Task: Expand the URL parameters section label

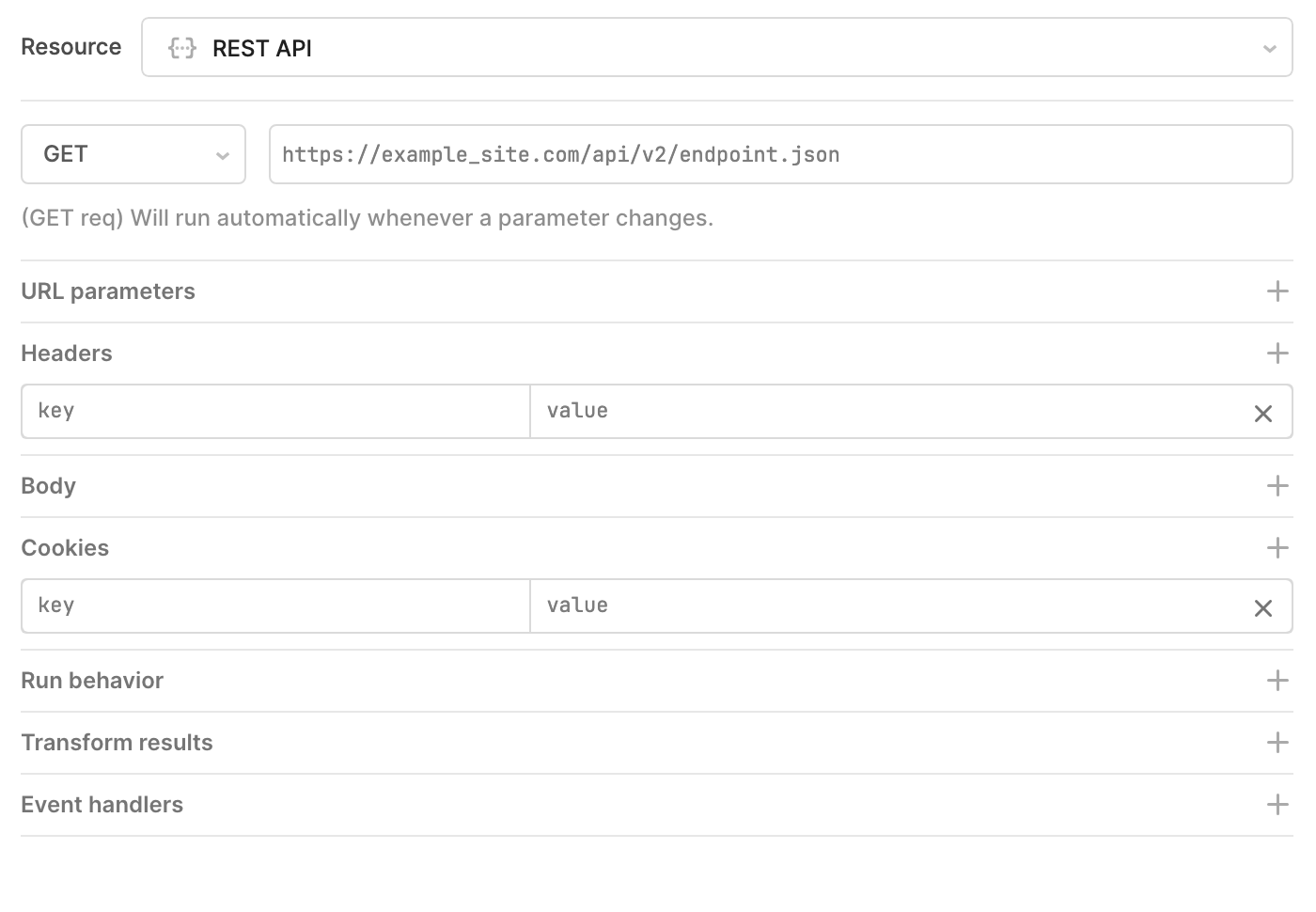Action: [x=108, y=291]
